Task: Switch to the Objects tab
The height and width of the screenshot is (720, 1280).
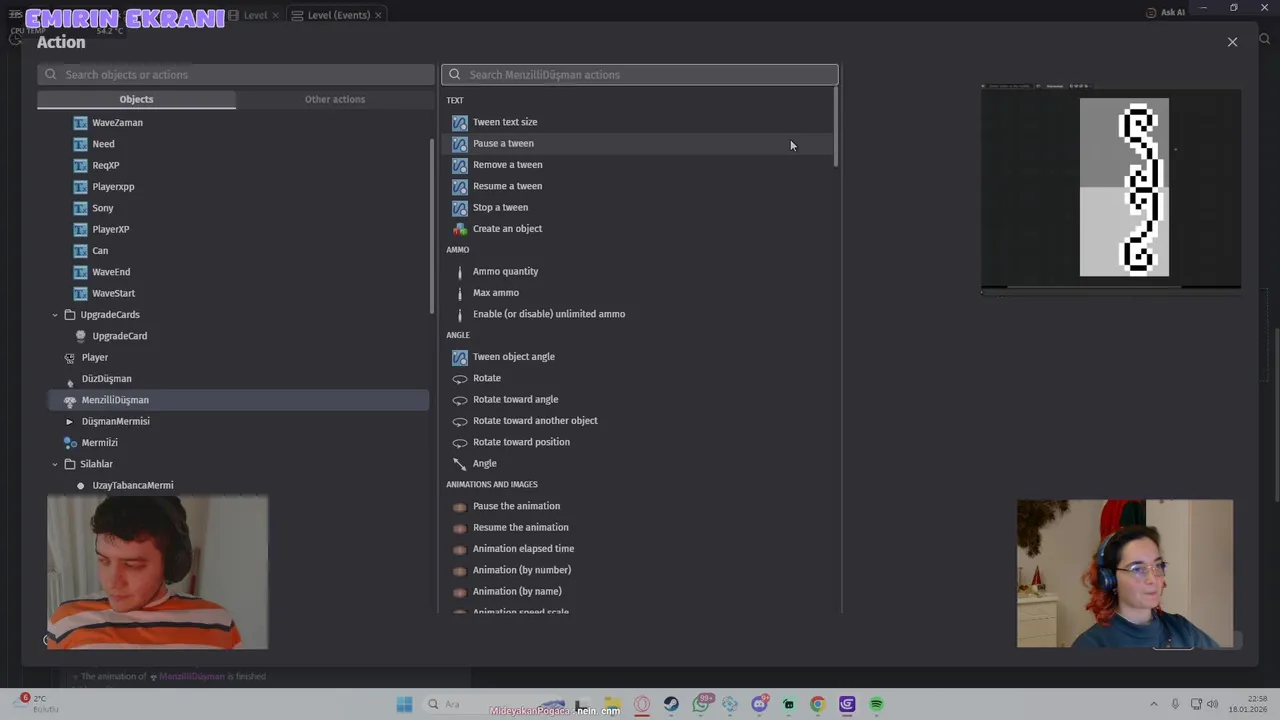Action: point(137,99)
